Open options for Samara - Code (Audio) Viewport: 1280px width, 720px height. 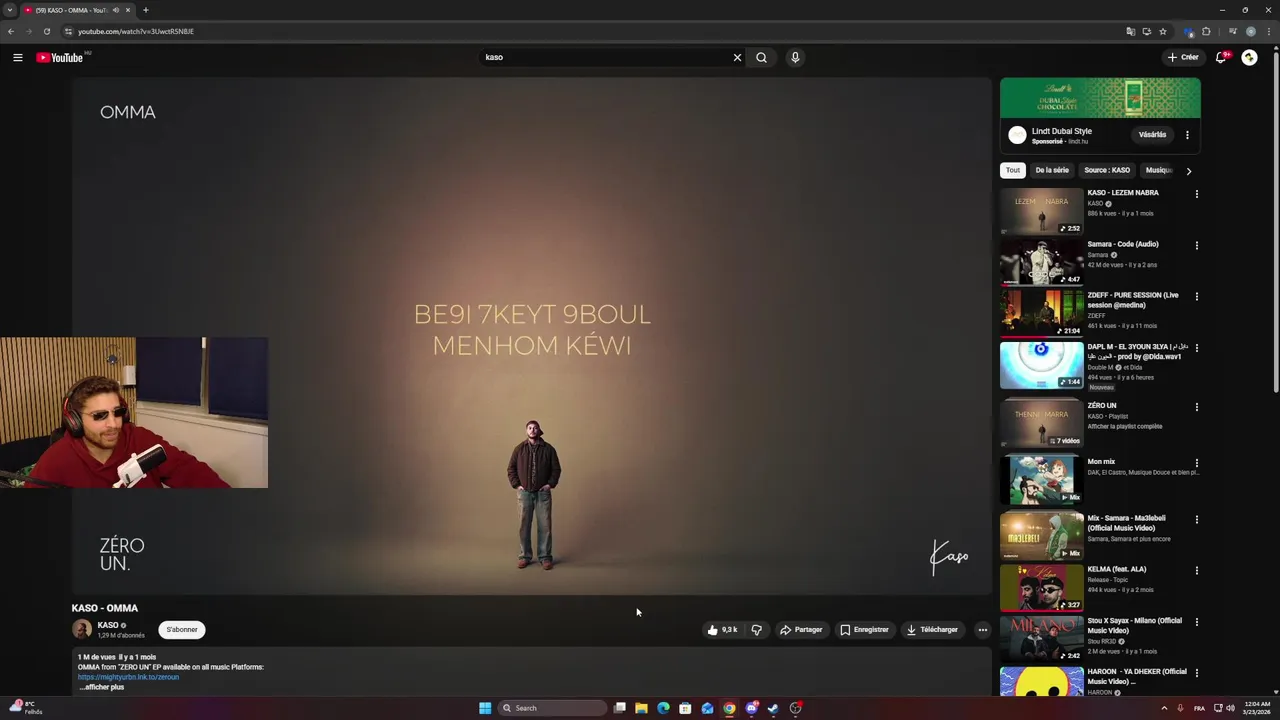[x=1196, y=245]
